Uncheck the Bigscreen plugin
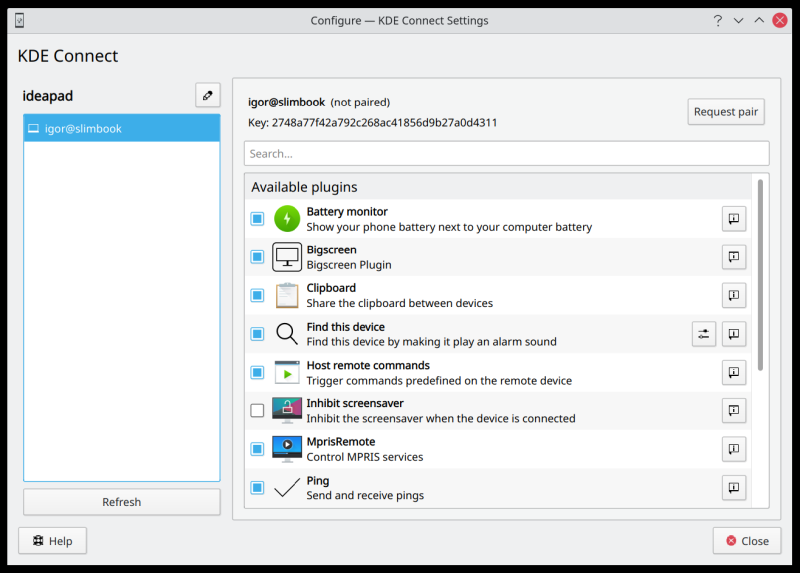Image resolution: width=800 pixels, height=573 pixels. (x=257, y=257)
